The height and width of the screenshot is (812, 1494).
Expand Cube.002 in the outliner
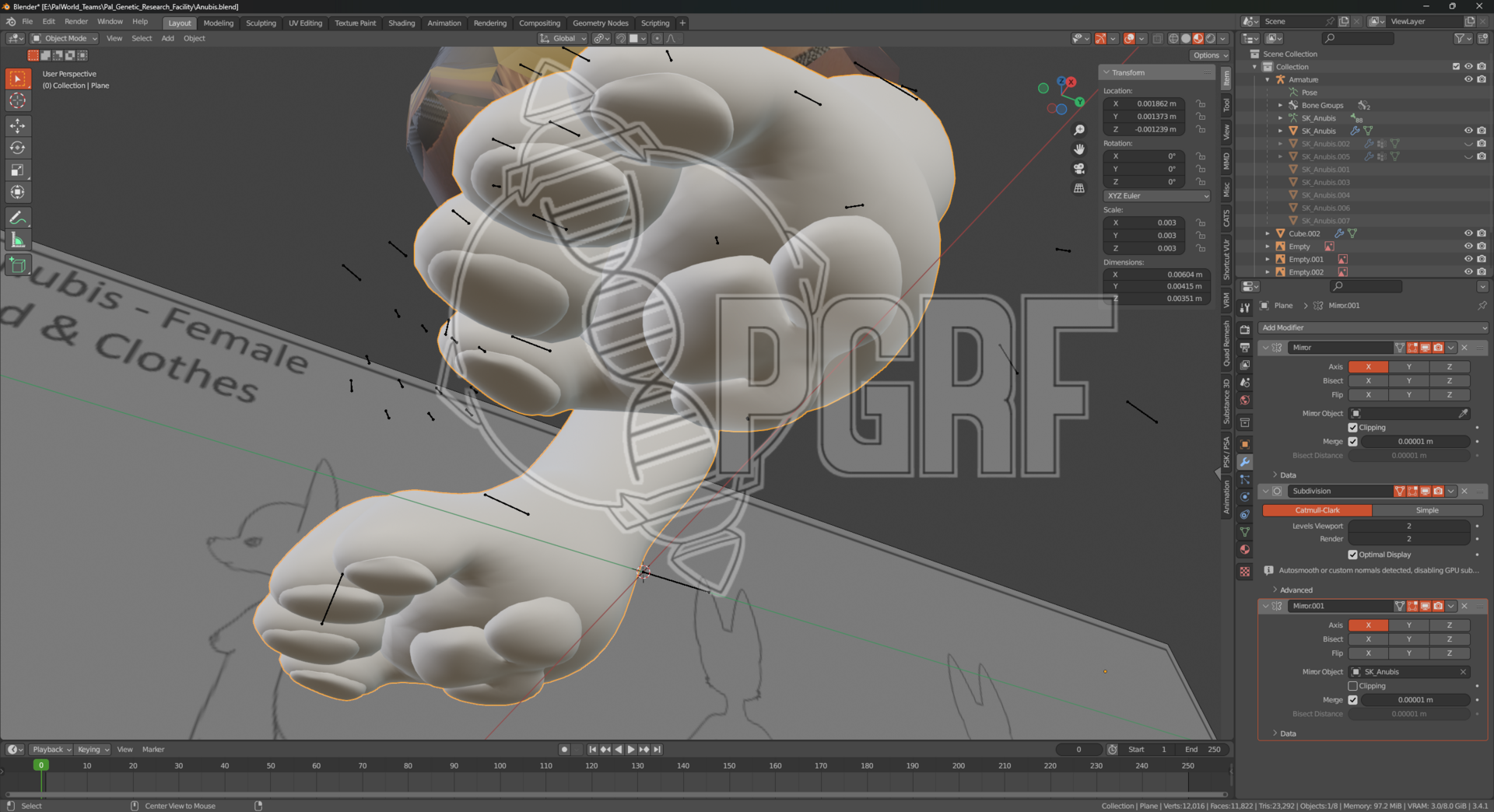coord(1268,233)
